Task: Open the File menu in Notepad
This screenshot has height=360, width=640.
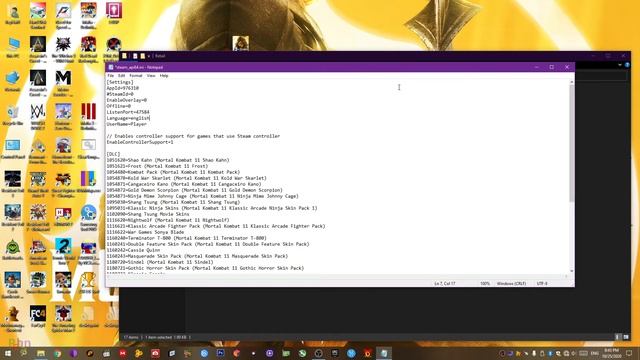Action: pos(111,76)
